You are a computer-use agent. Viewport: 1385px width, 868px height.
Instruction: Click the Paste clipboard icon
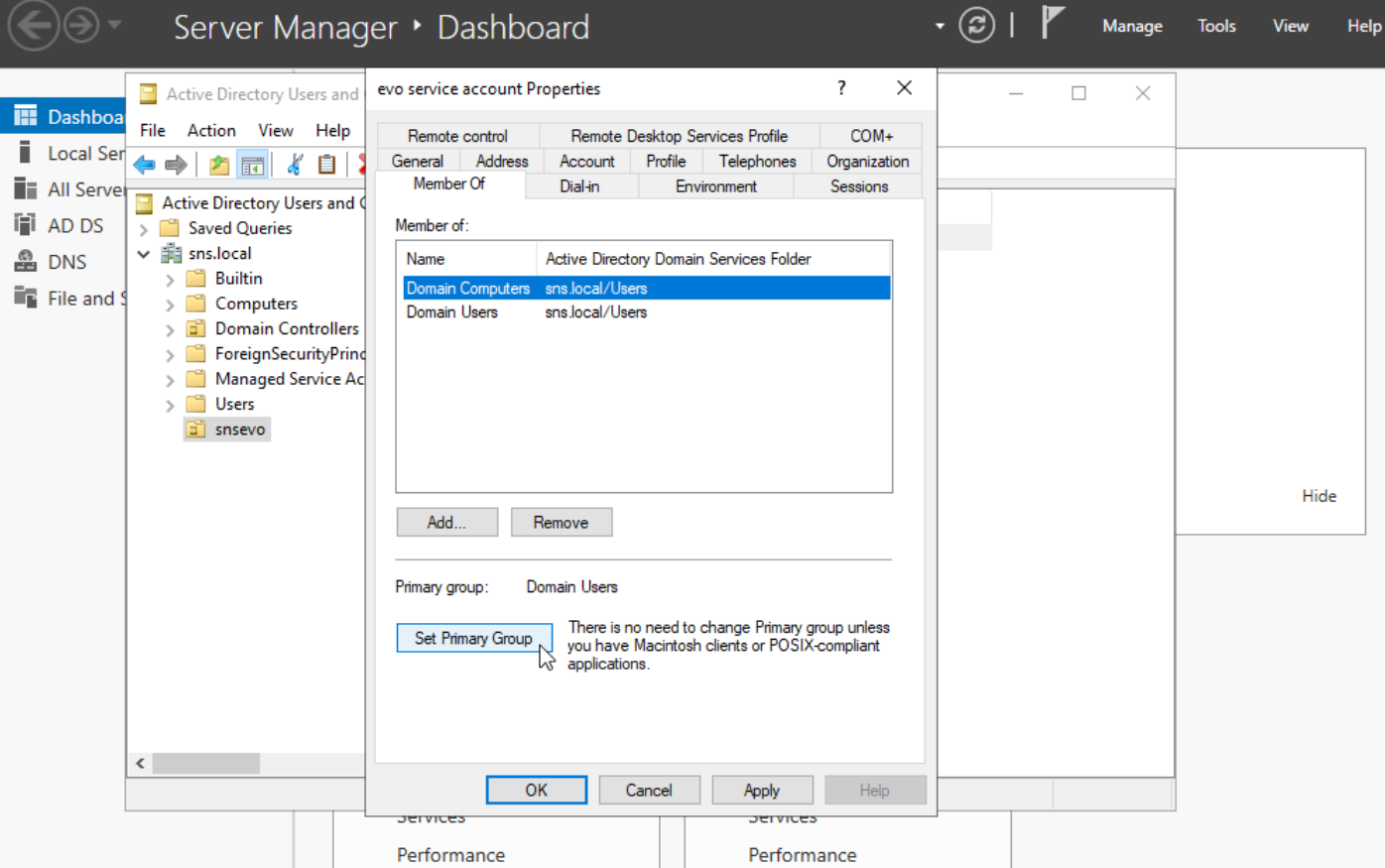(x=326, y=165)
